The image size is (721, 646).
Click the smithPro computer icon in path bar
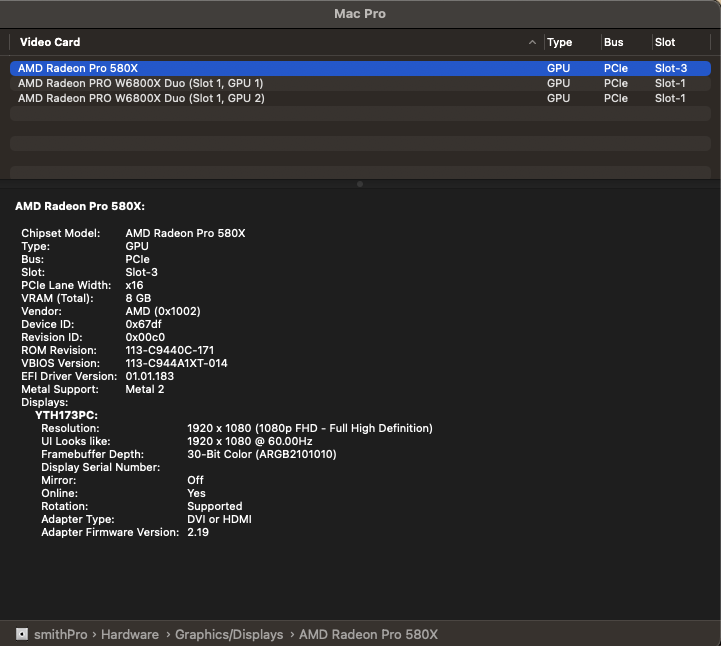(22, 634)
